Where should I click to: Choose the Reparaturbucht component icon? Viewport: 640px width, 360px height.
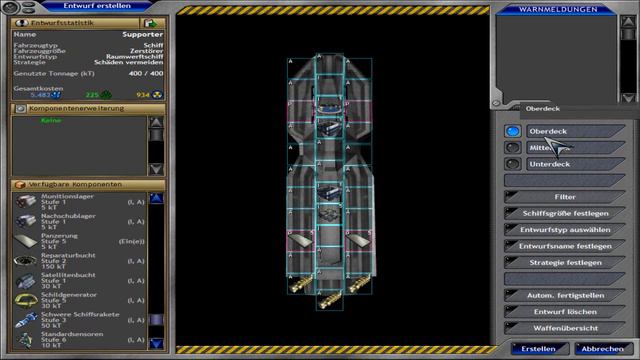[x=26, y=260]
